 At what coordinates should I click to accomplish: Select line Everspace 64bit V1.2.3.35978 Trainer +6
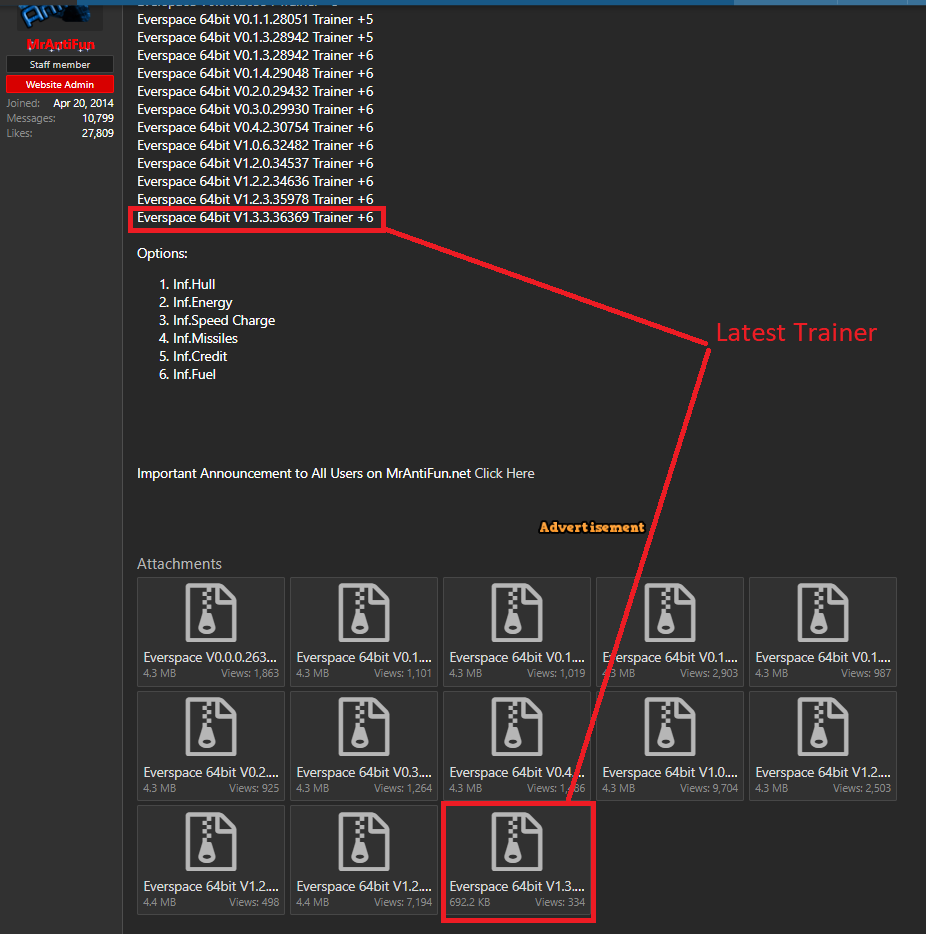pos(255,200)
